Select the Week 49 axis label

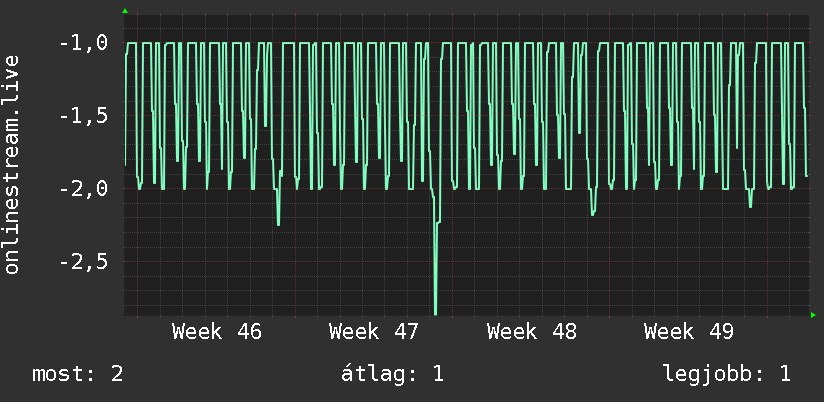point(689,333)
